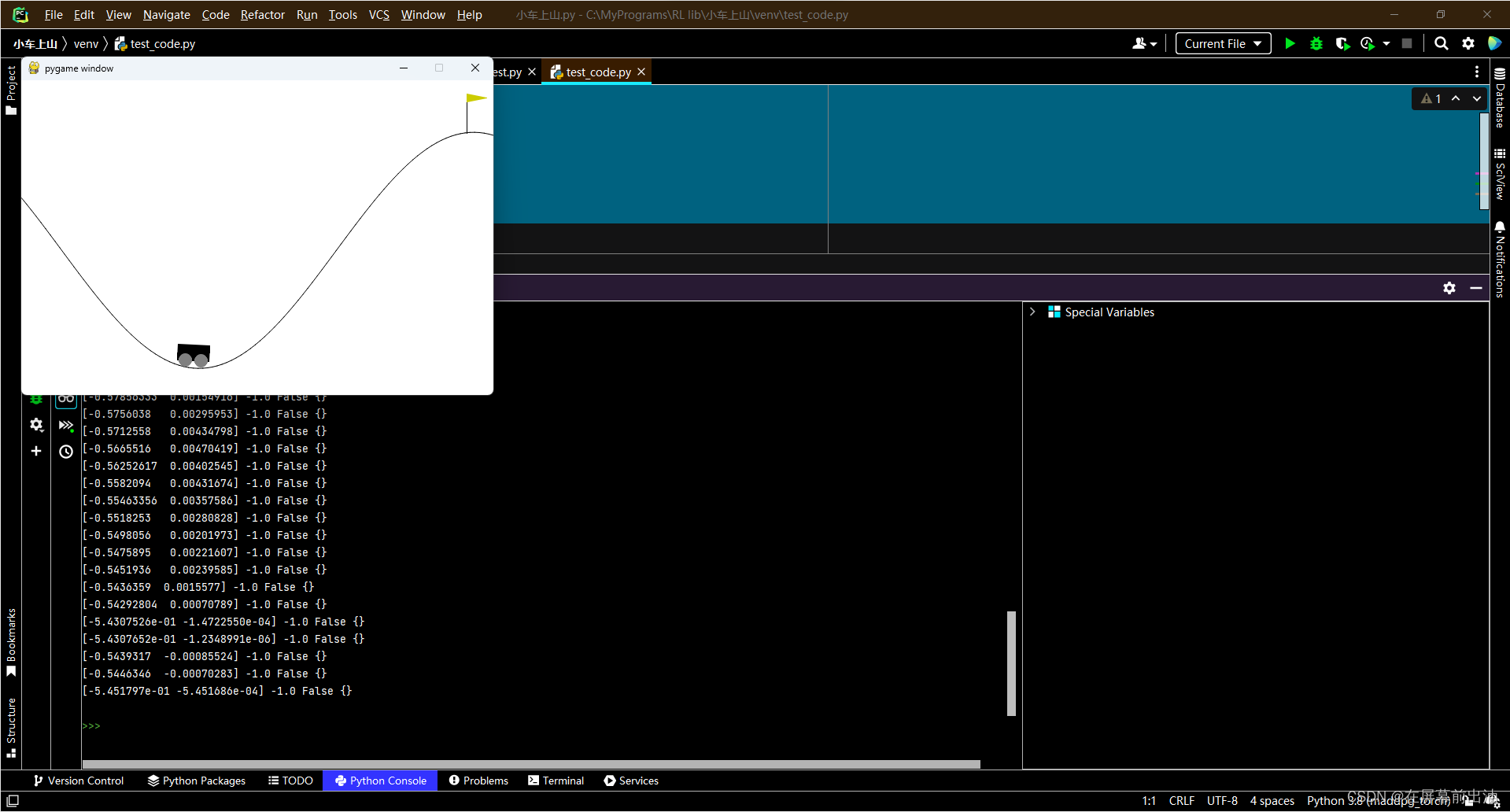Click the profiler run icon
This screenshot has width=1510, height=812.
coord(1368,43)
